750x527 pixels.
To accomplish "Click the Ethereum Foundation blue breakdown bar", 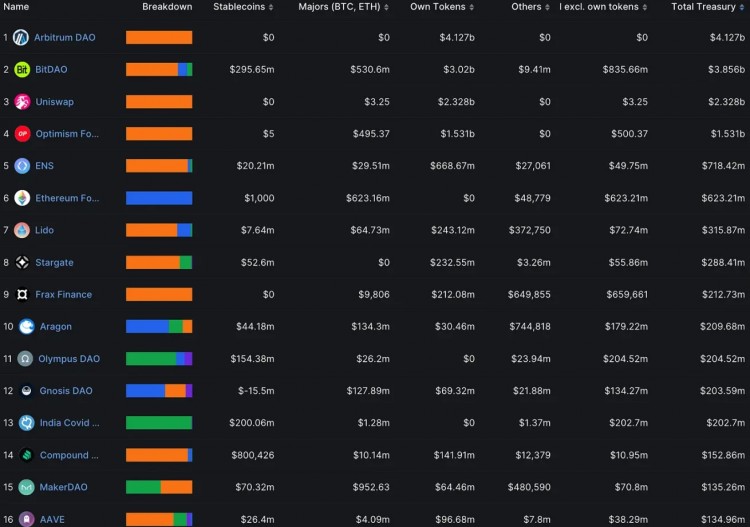I will 159,198.
